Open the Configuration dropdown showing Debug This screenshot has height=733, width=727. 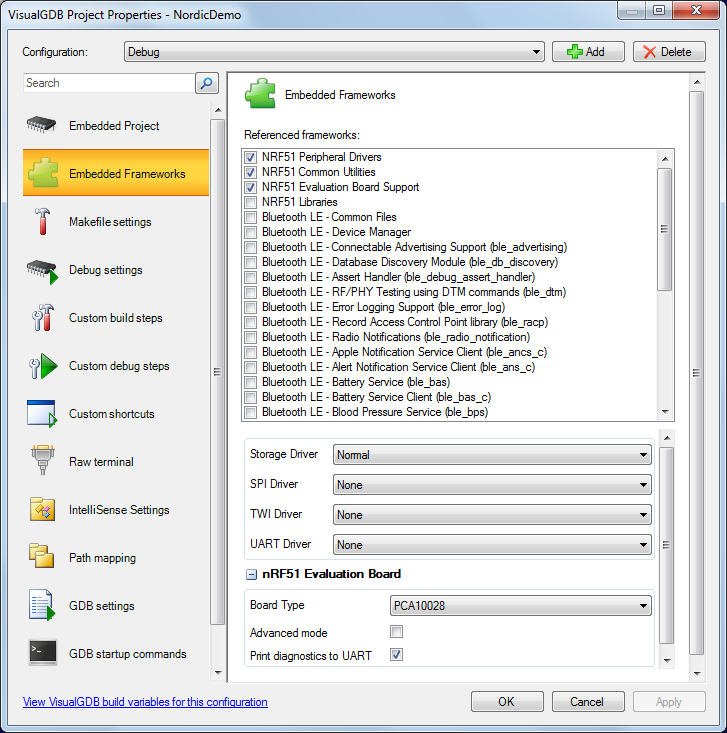click(x=334, y=51)
